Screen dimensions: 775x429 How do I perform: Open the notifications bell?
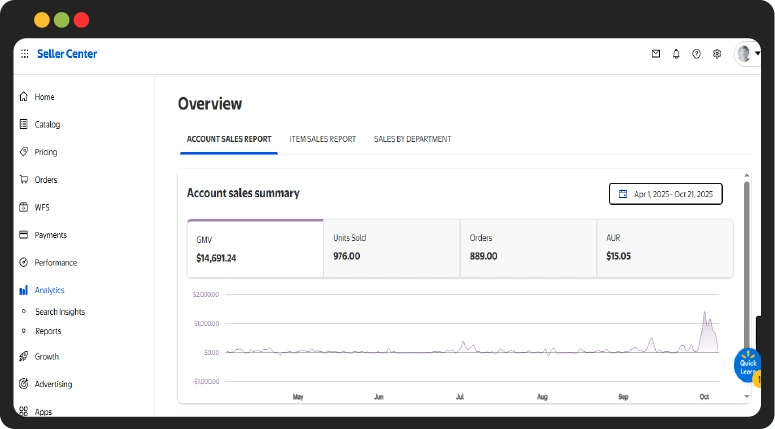[x=676, y=54]
